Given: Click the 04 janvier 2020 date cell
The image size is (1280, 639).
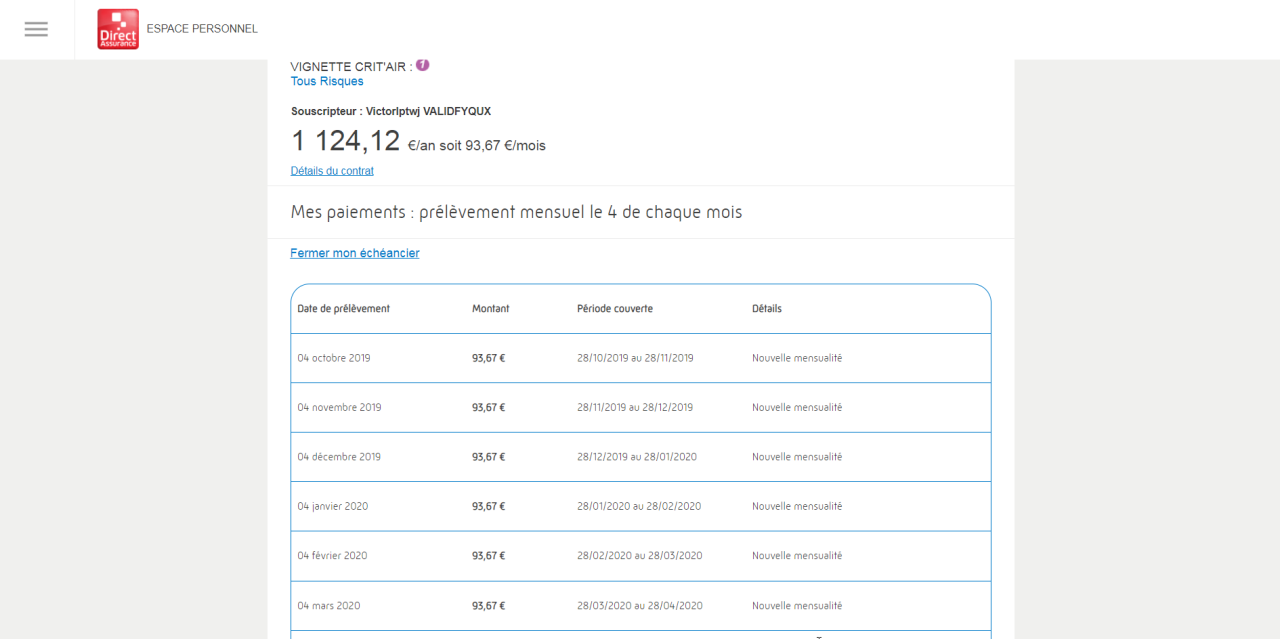Looking at the screenshot, I should point(333,507).
